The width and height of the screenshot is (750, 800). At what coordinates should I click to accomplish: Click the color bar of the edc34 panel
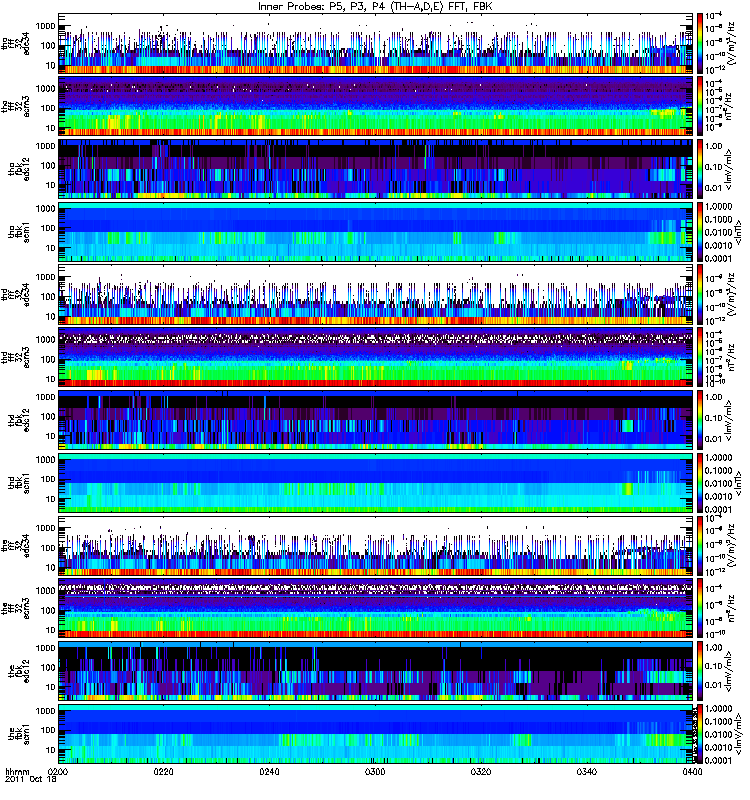pos(701,546)
